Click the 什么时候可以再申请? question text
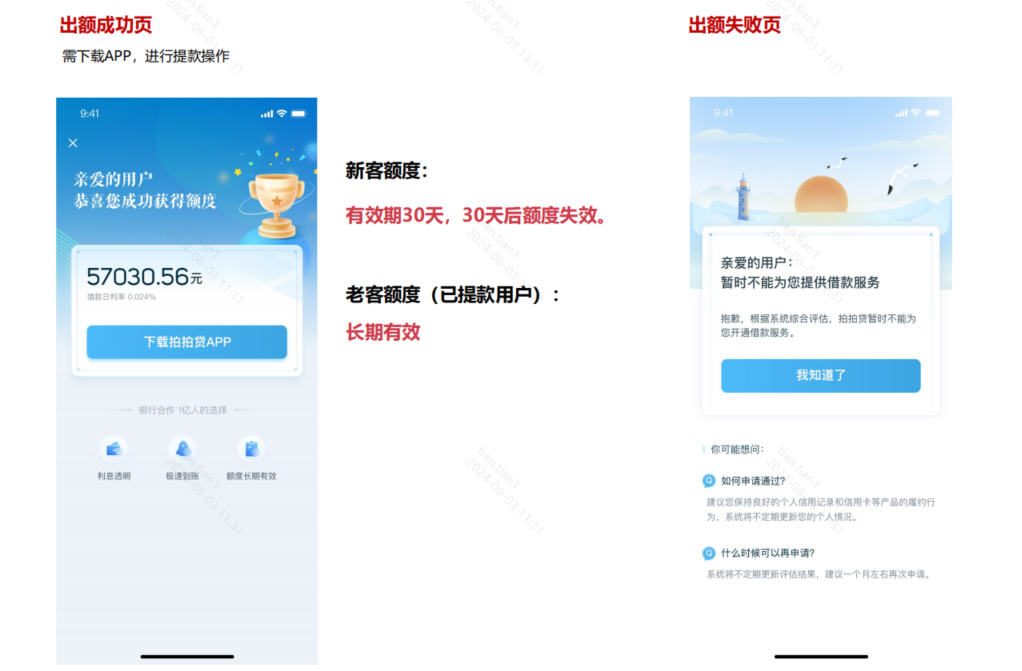This screenshot has width=1022, height=671. click(x=767, y=554)
